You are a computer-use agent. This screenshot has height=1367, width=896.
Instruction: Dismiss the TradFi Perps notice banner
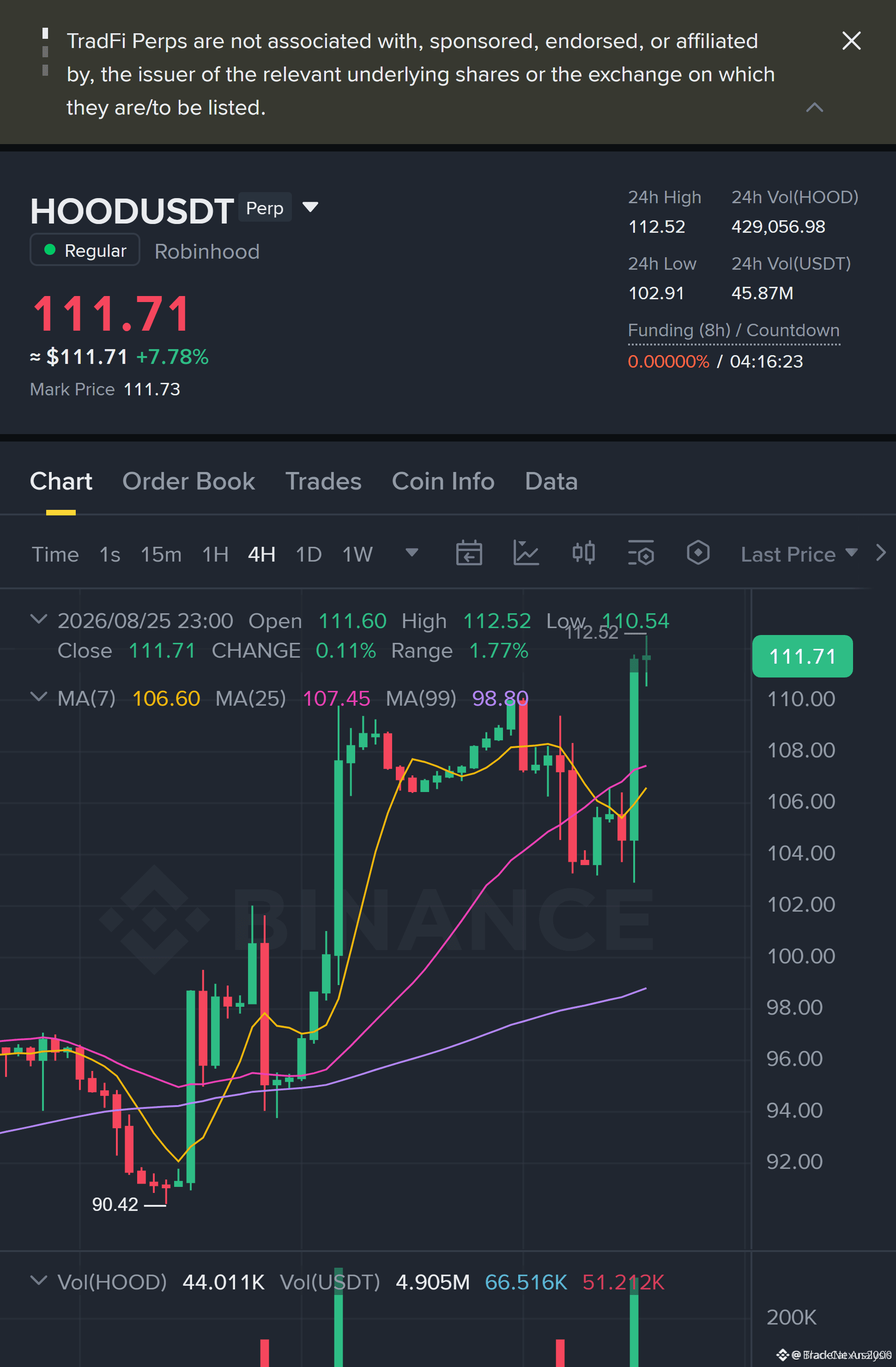tap(851, 41)
